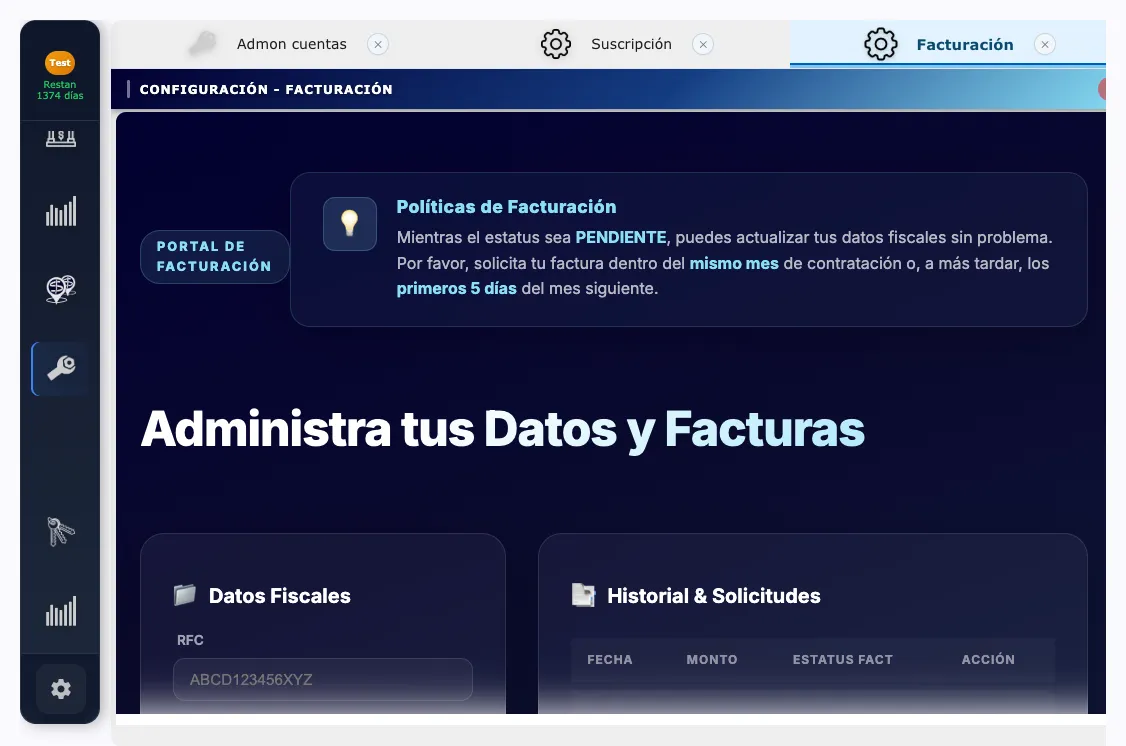Click the RFC field label

click(x=190, y=640)
